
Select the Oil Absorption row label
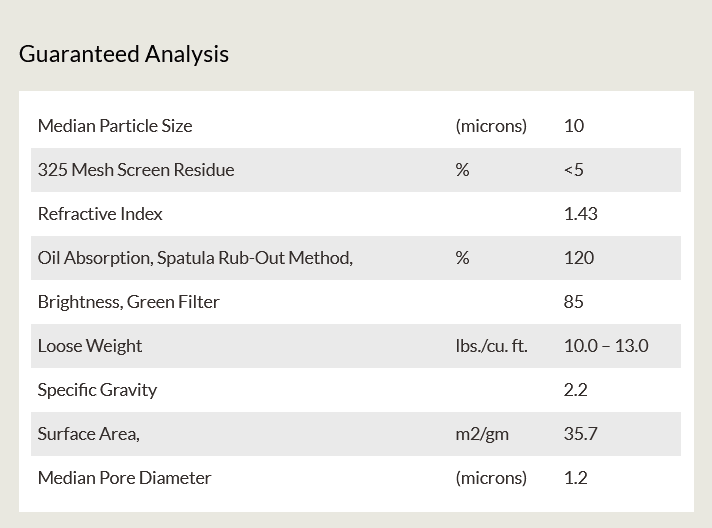(x=195, y=258)
